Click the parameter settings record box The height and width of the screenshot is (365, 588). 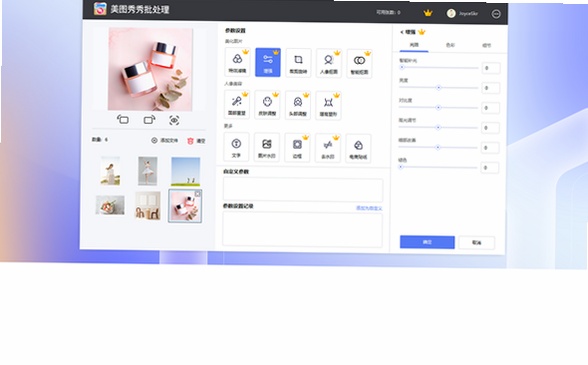tap(303, 230)
